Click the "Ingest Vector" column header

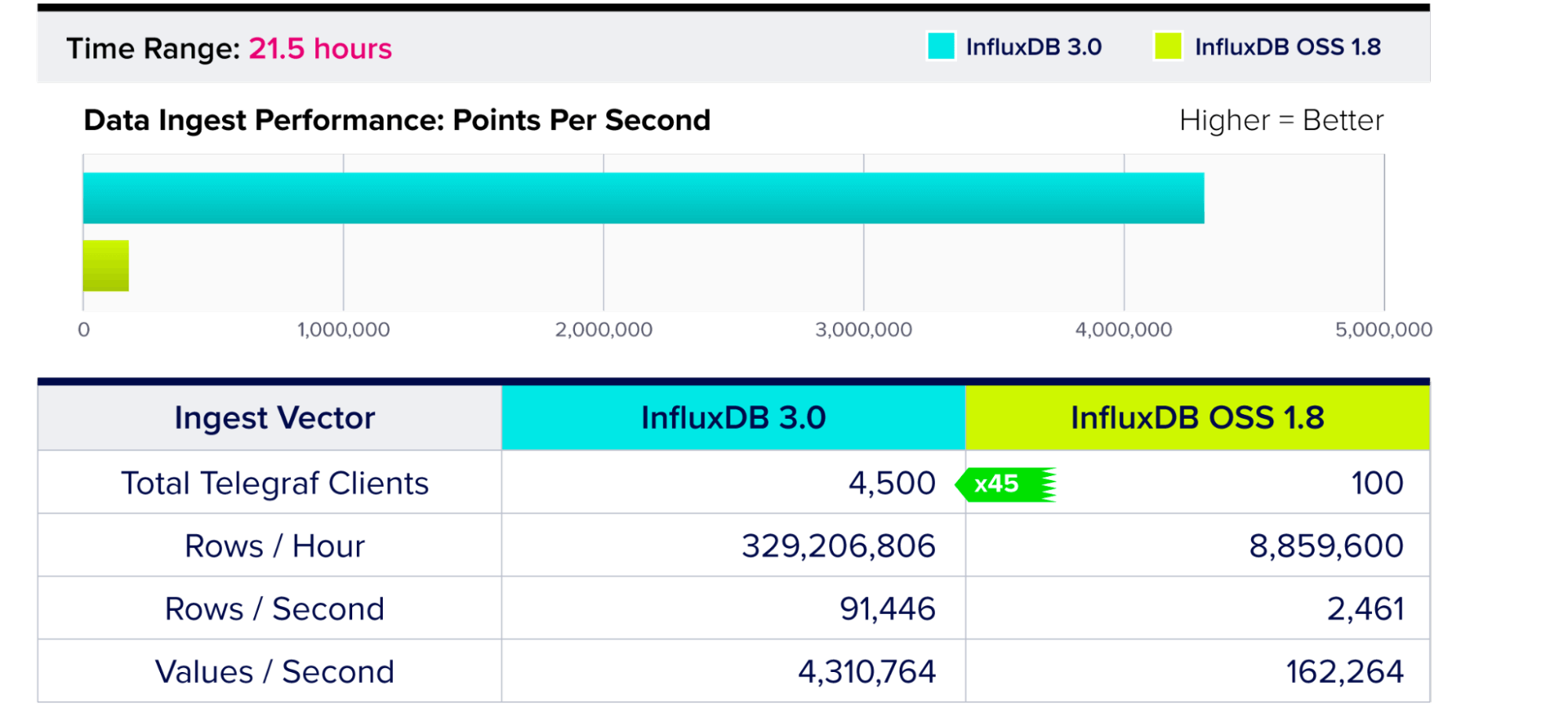click(275, 418)
